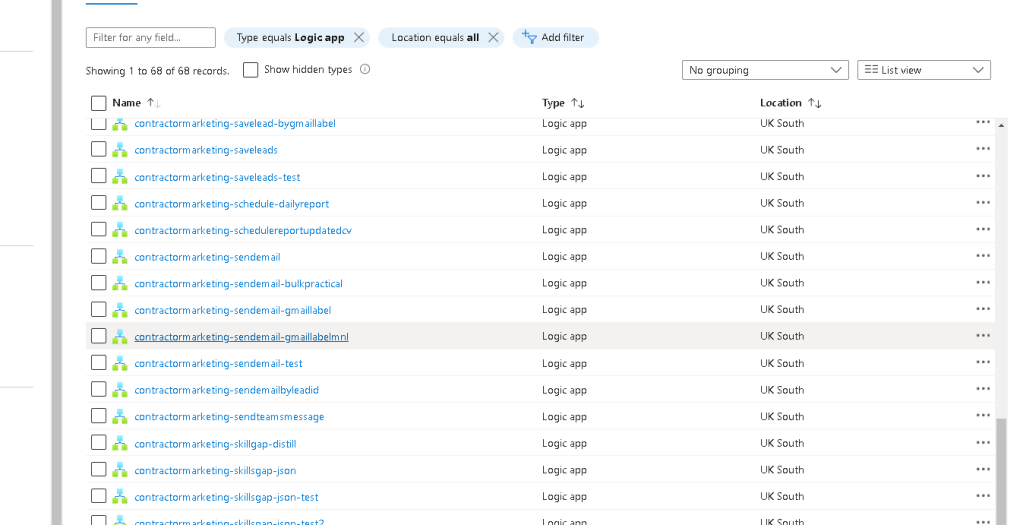
Task: Open the No grouping dropdown
Action: (765, 70)
